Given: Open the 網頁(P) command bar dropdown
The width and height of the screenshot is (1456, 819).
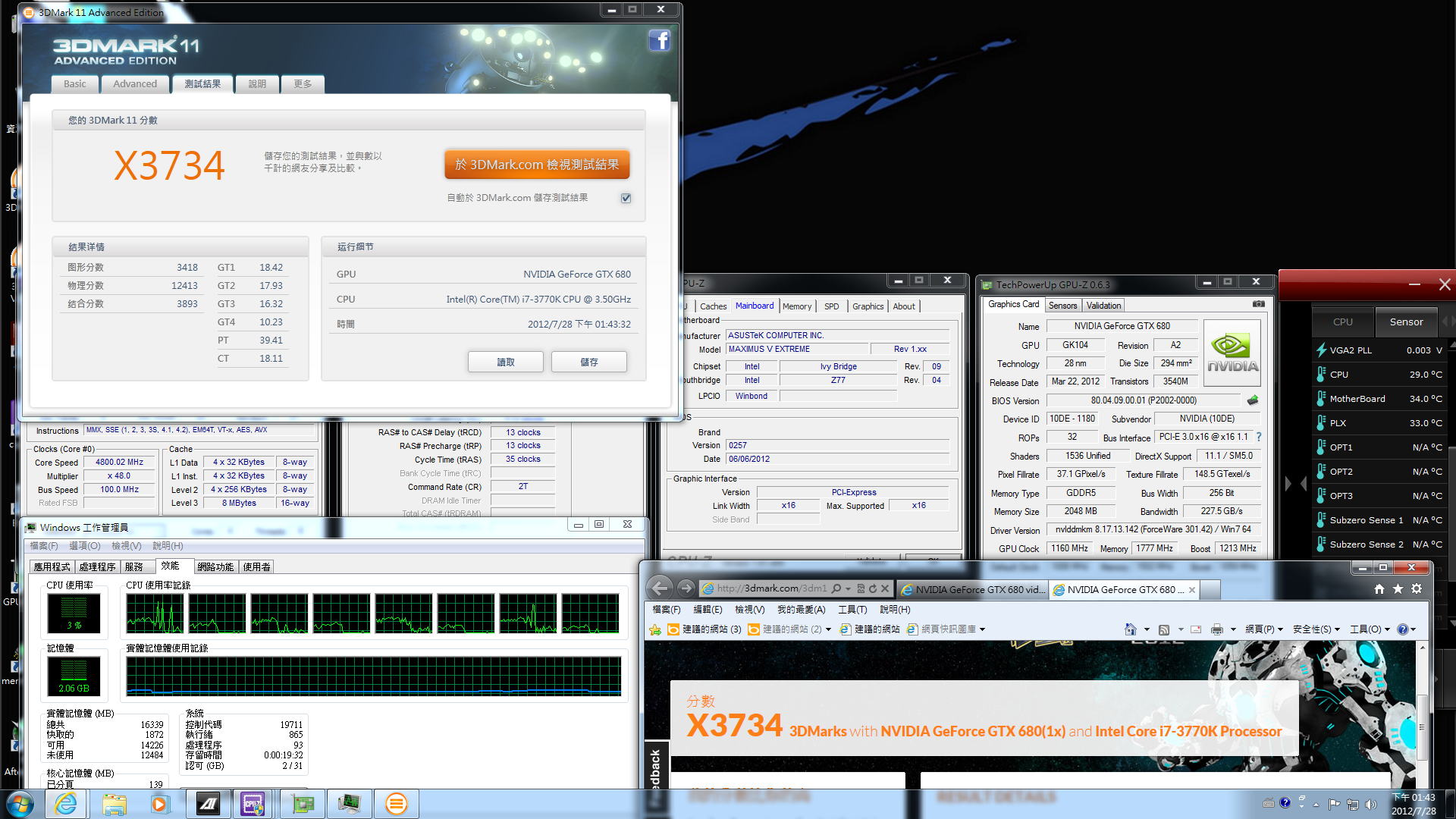Looking at the screenshot, I should (x=1263, y=629).
